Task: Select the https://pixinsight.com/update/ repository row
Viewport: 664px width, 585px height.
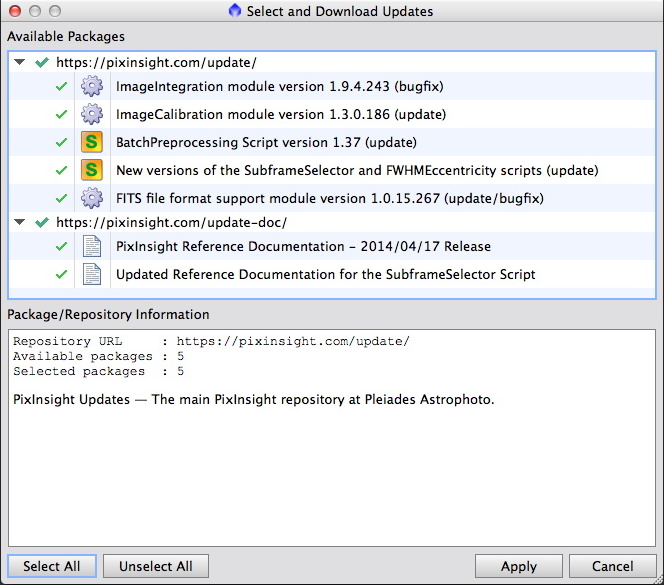Action: click(x=332, y=62)
